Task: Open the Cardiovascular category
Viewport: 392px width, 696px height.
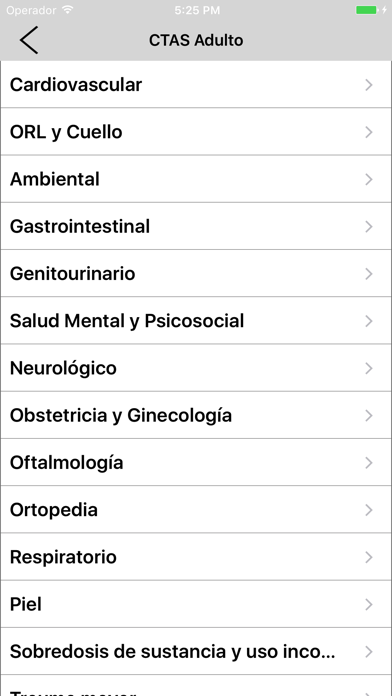Action: [196, 84]
